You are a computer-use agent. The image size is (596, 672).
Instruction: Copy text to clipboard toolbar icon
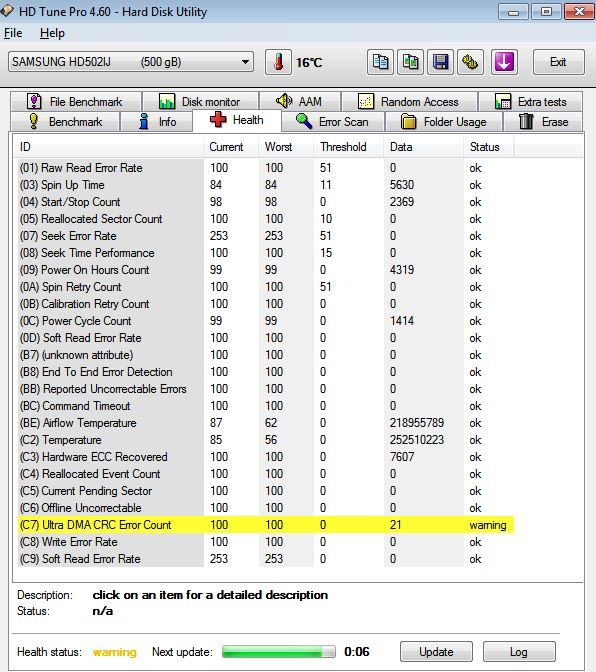click(380, 63)
